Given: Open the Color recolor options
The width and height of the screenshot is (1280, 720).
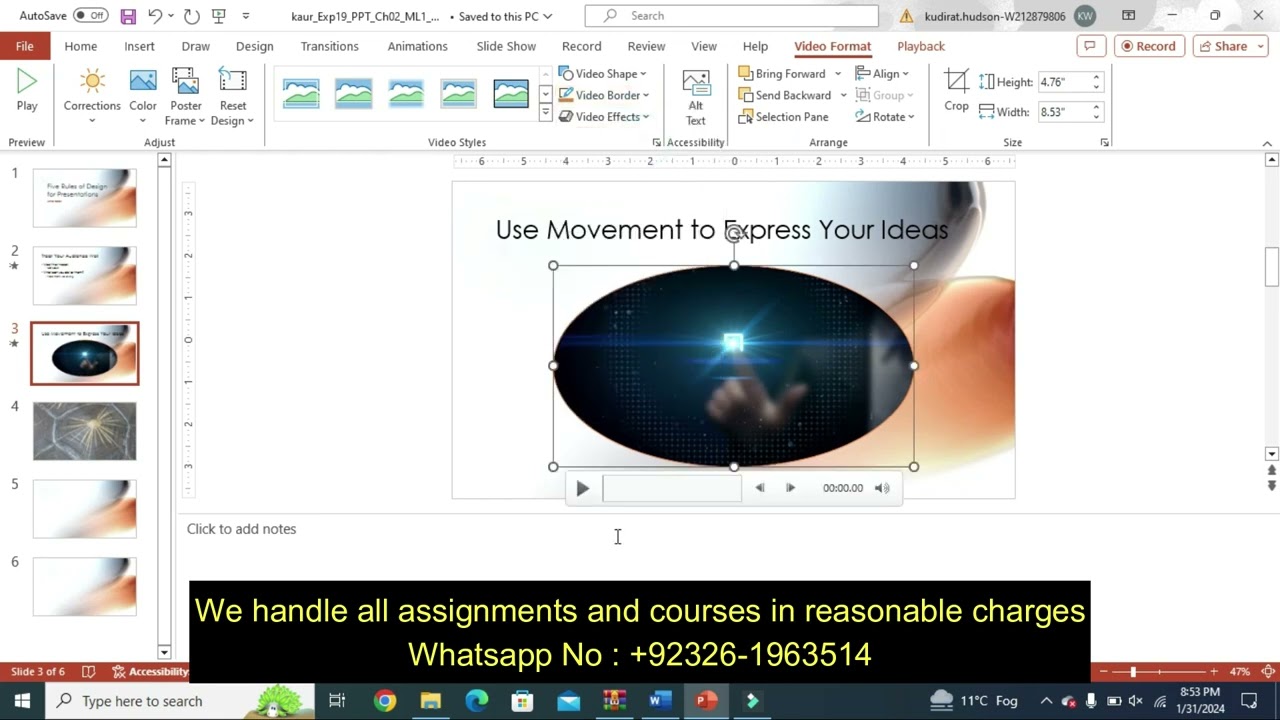Looking at the screenshot, I should pos(143,96).
